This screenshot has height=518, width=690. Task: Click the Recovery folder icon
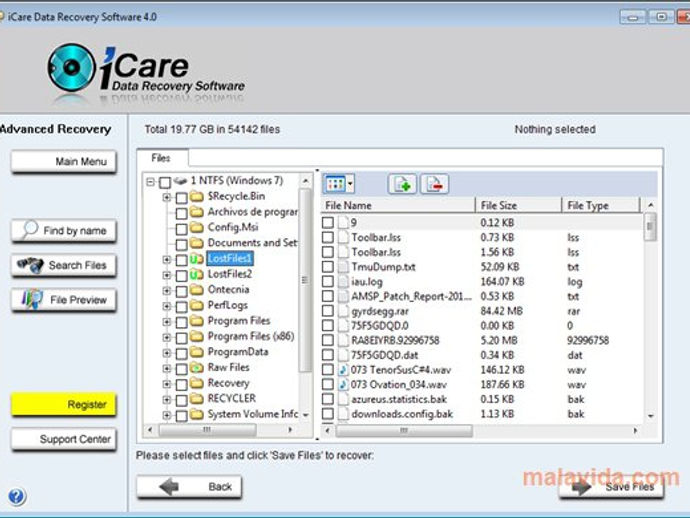coord(196,383)
